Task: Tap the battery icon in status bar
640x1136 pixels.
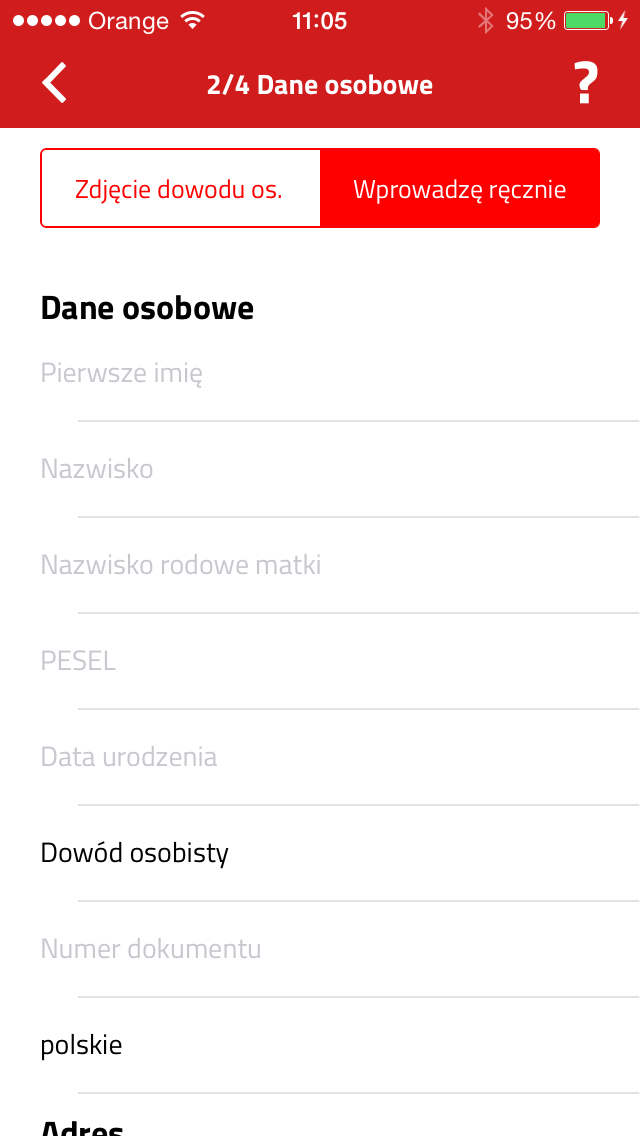Action: (586, 21)
